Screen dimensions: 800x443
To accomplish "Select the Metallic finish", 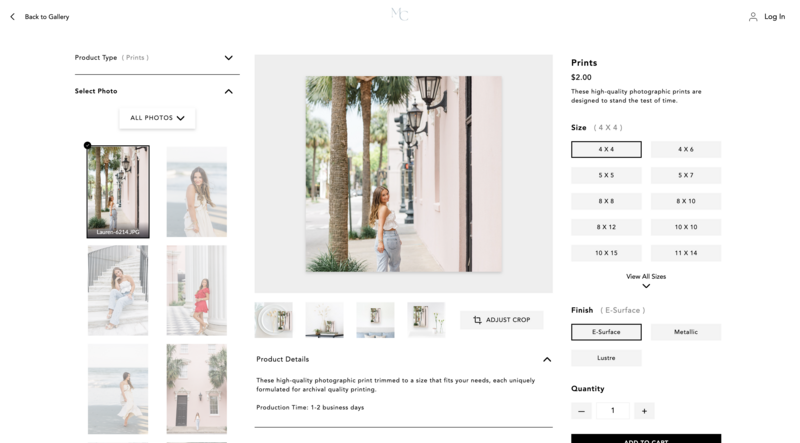I will (x=685, y=332).
